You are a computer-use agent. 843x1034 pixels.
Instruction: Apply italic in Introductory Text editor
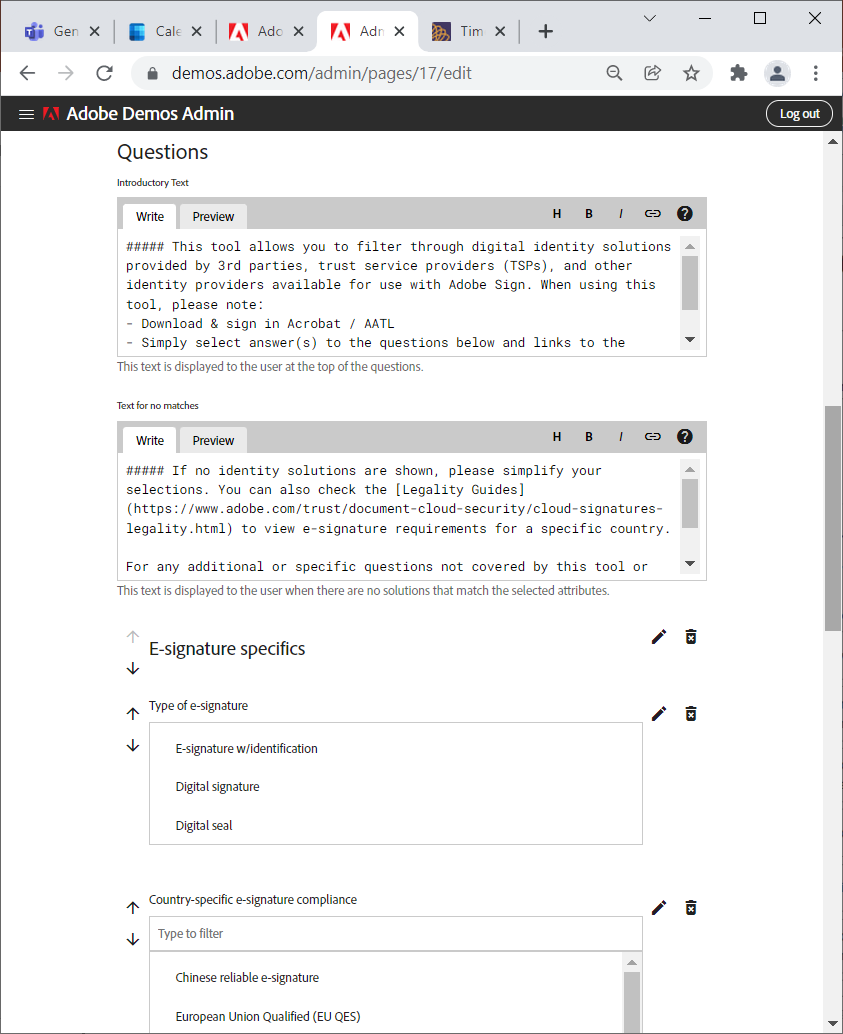[621, 214]
